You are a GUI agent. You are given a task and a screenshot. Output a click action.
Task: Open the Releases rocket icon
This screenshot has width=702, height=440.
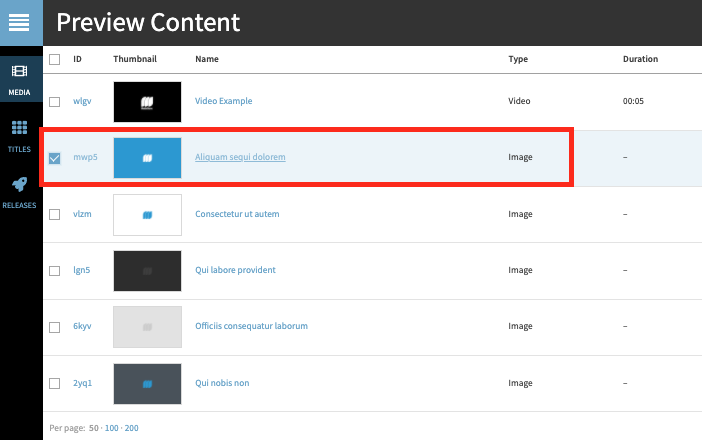tap(20, 185)
